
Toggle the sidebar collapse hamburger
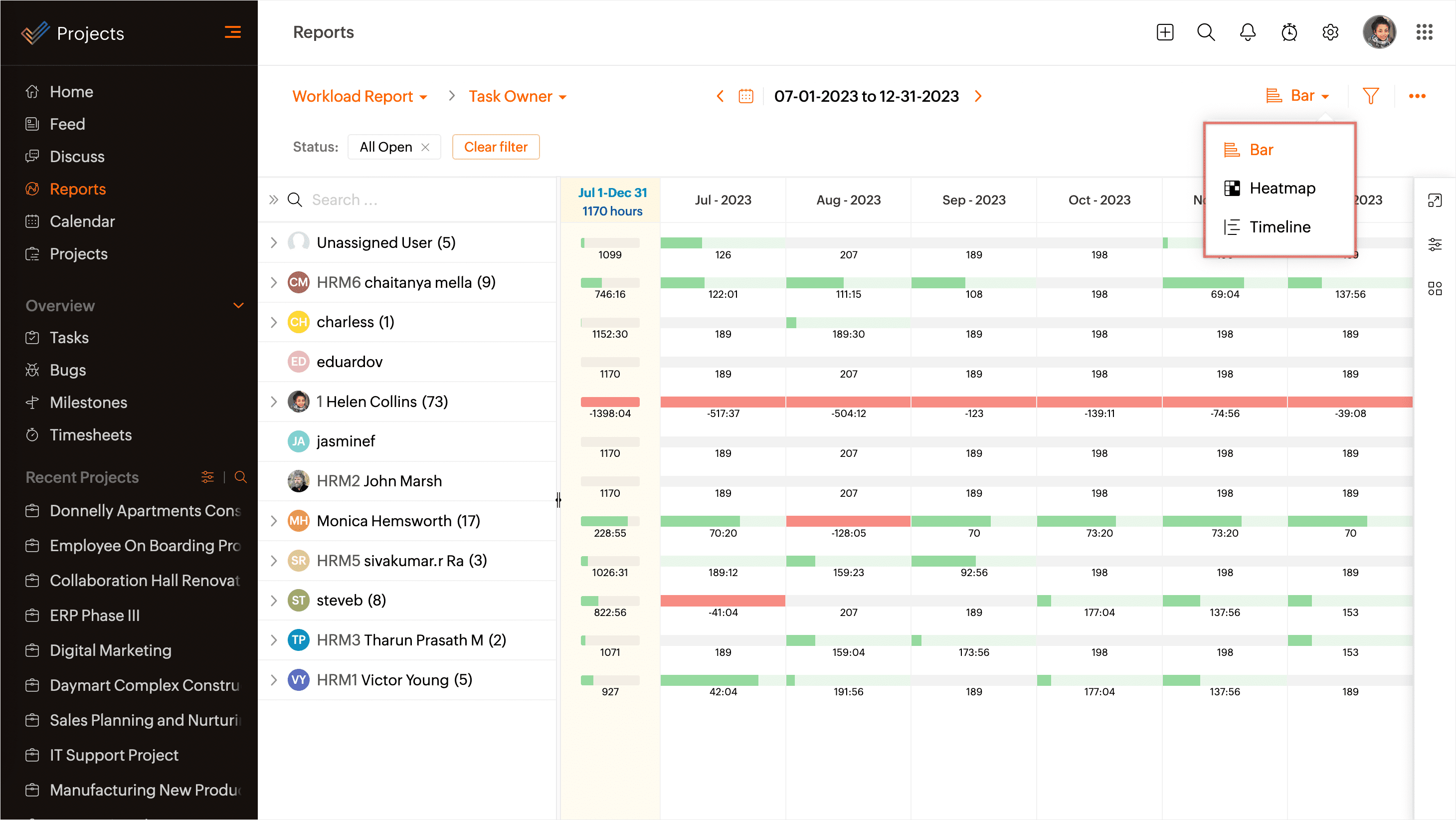[233, 32]
